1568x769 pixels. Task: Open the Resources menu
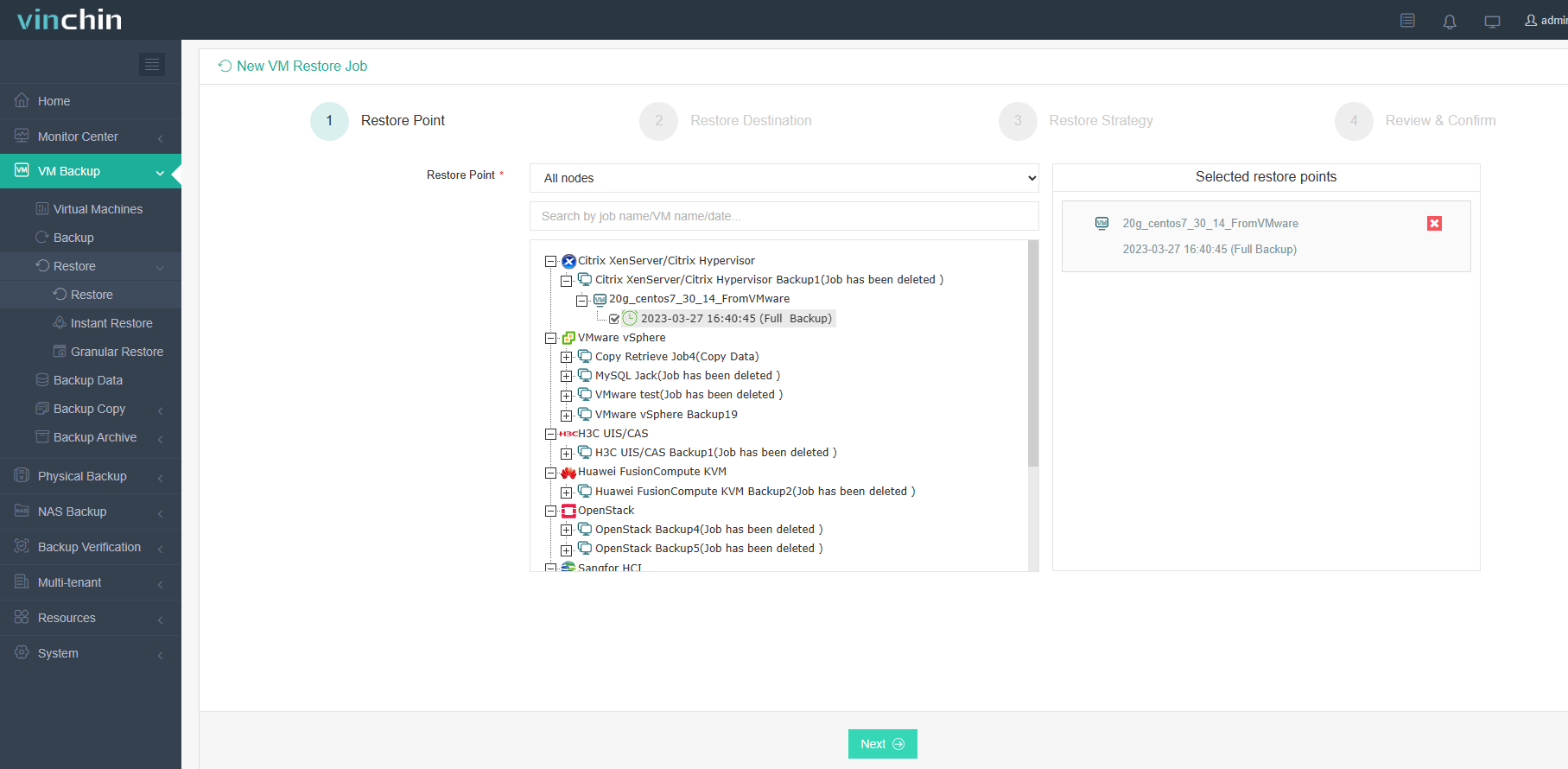coord(91,618)
